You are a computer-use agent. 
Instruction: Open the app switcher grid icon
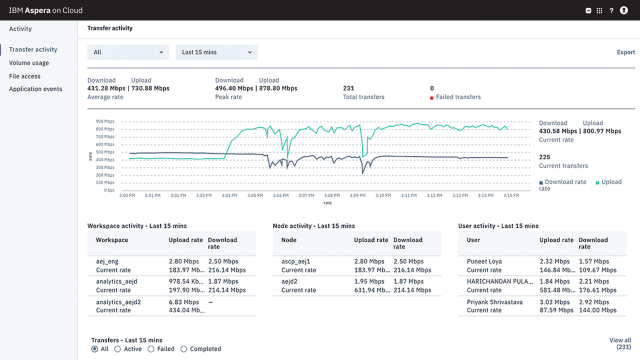[x=599, y=11]
